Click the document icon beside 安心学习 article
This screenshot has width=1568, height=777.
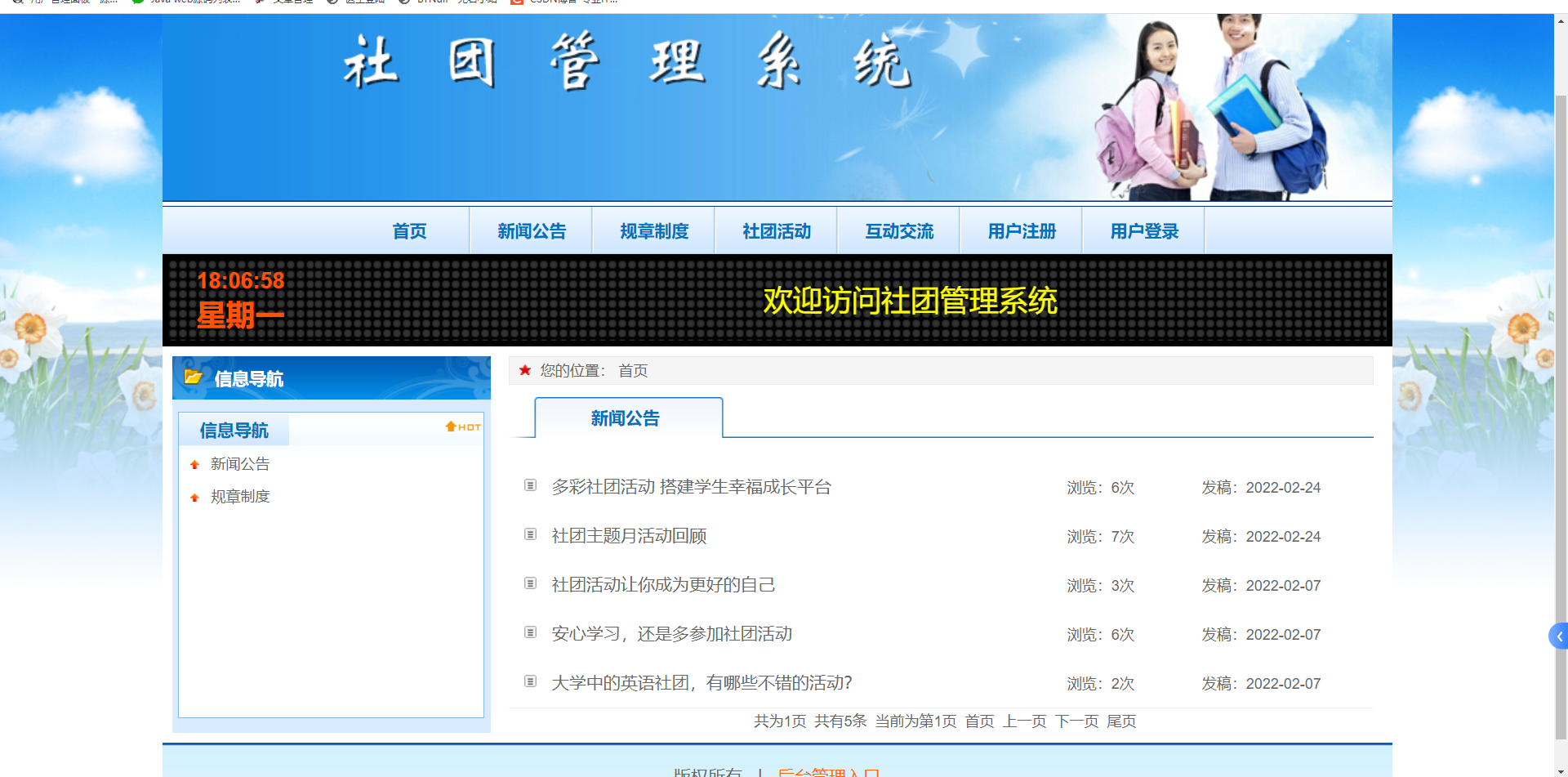[530, 632]
